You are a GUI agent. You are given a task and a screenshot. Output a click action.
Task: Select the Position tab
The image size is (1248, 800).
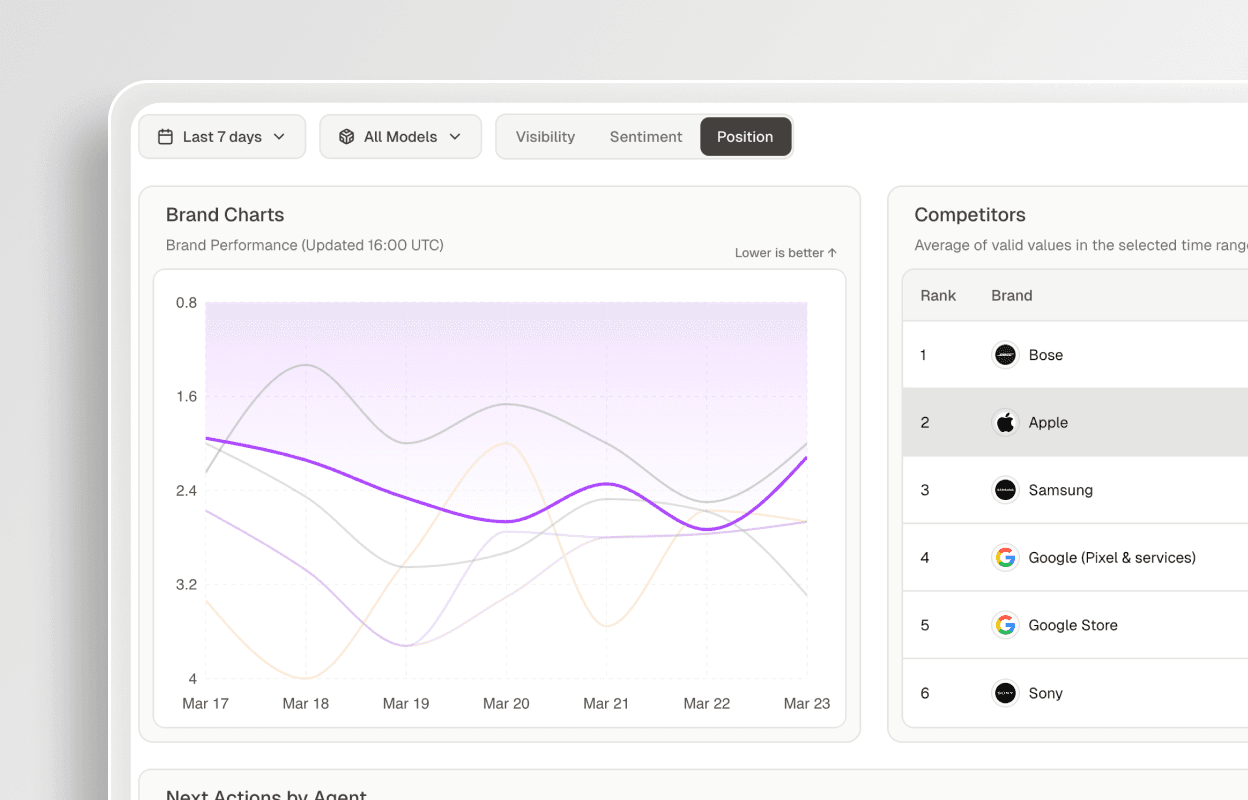pyautogui.click(x=746, y=136)
